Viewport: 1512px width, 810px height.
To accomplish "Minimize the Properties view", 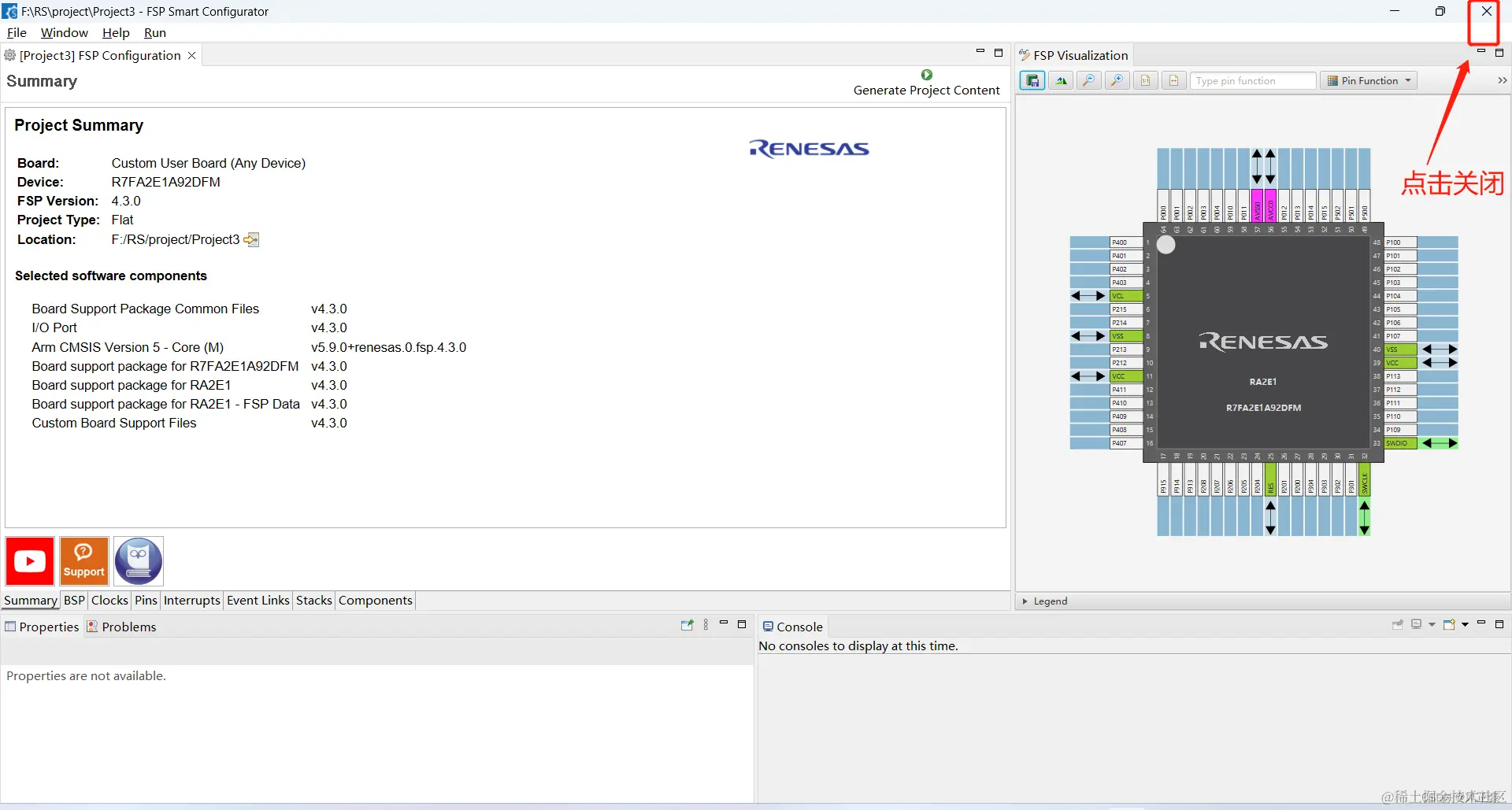I will coord(723,623).
